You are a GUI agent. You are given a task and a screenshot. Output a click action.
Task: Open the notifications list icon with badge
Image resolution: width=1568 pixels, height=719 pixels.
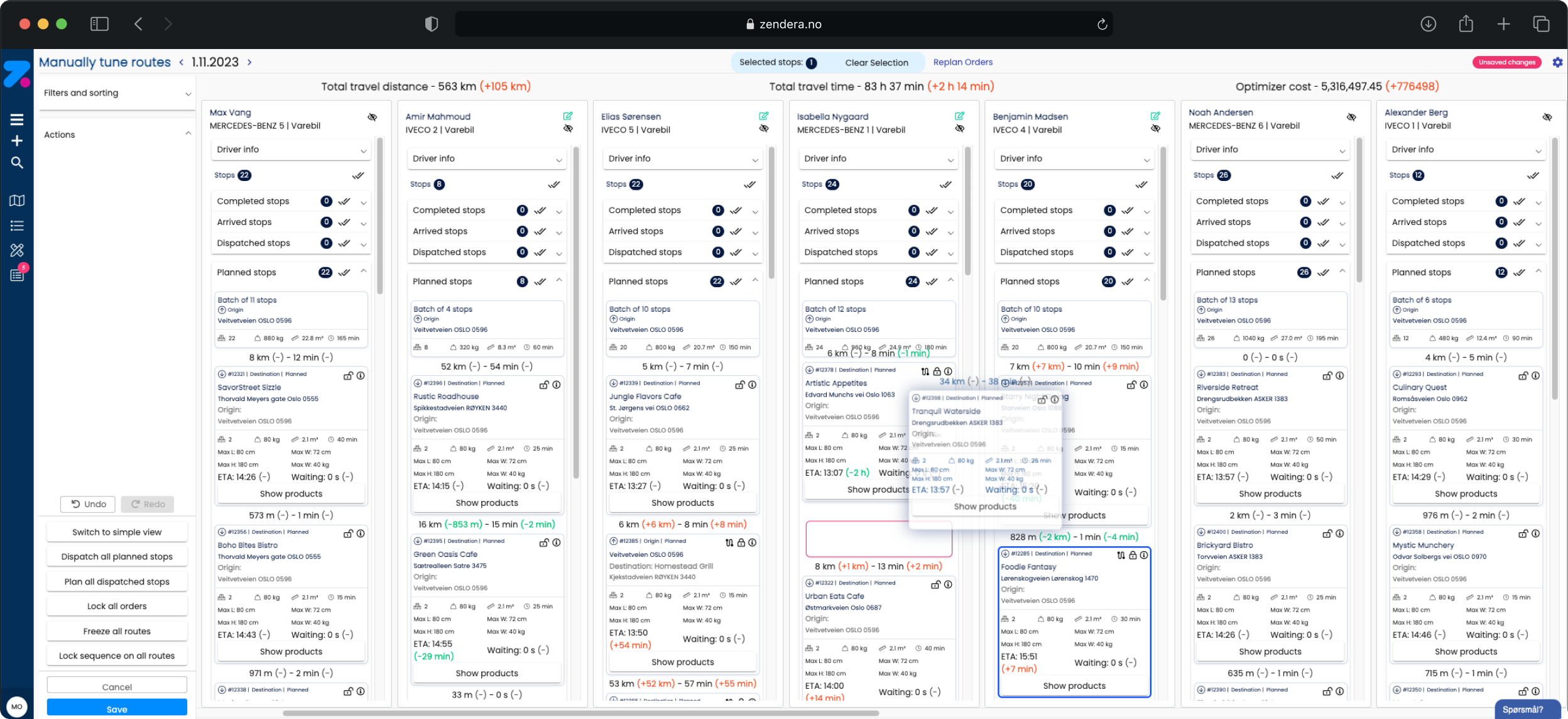point(17,275)
